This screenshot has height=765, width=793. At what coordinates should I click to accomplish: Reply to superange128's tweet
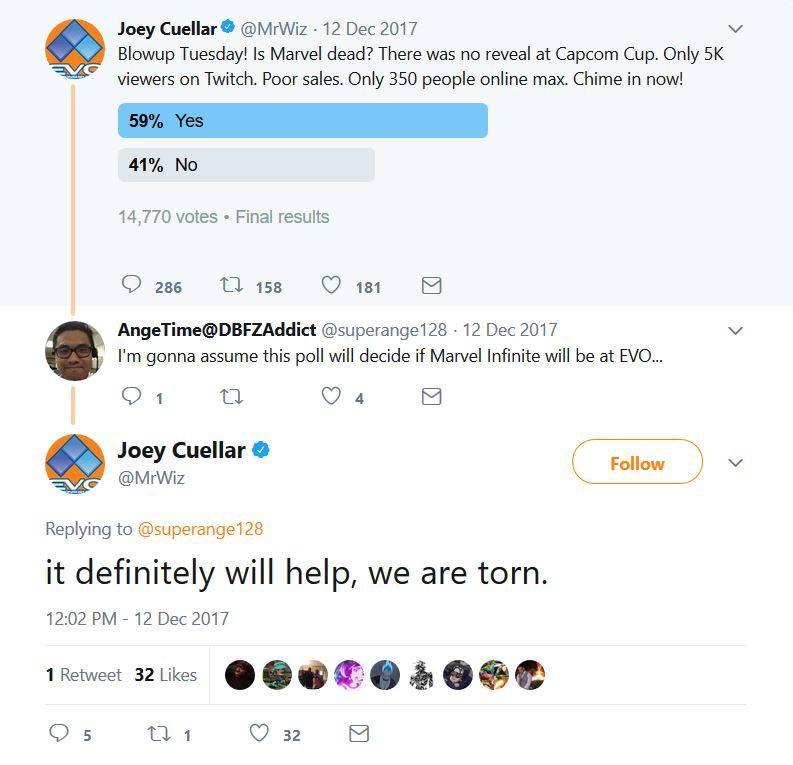tap(132, 397)
